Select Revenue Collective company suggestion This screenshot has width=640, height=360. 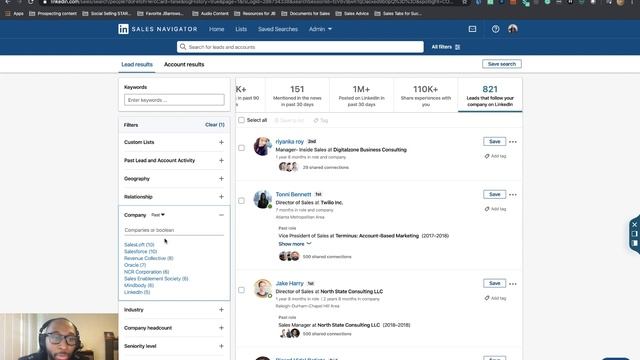149,258
